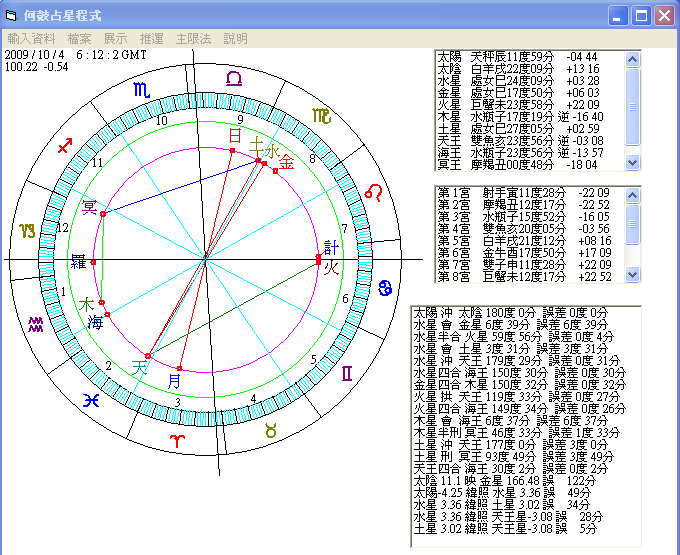The height and width of the screenshot is (555, 680).
Task: Click the Taurus sign symbol
Action: [x=270, y=430]
